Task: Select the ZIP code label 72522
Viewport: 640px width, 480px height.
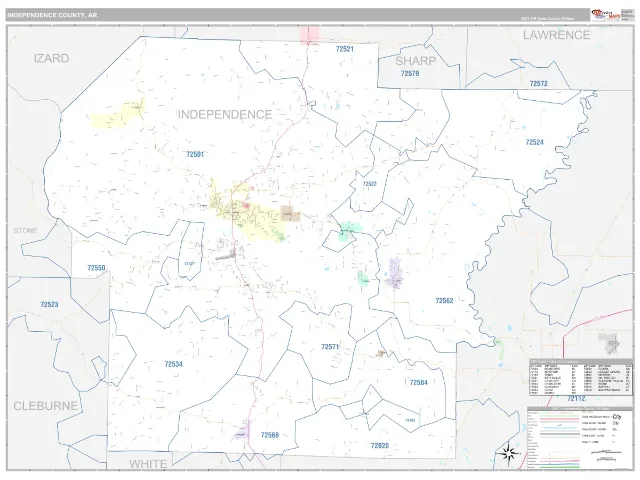Action: click(x=369, y=184)
